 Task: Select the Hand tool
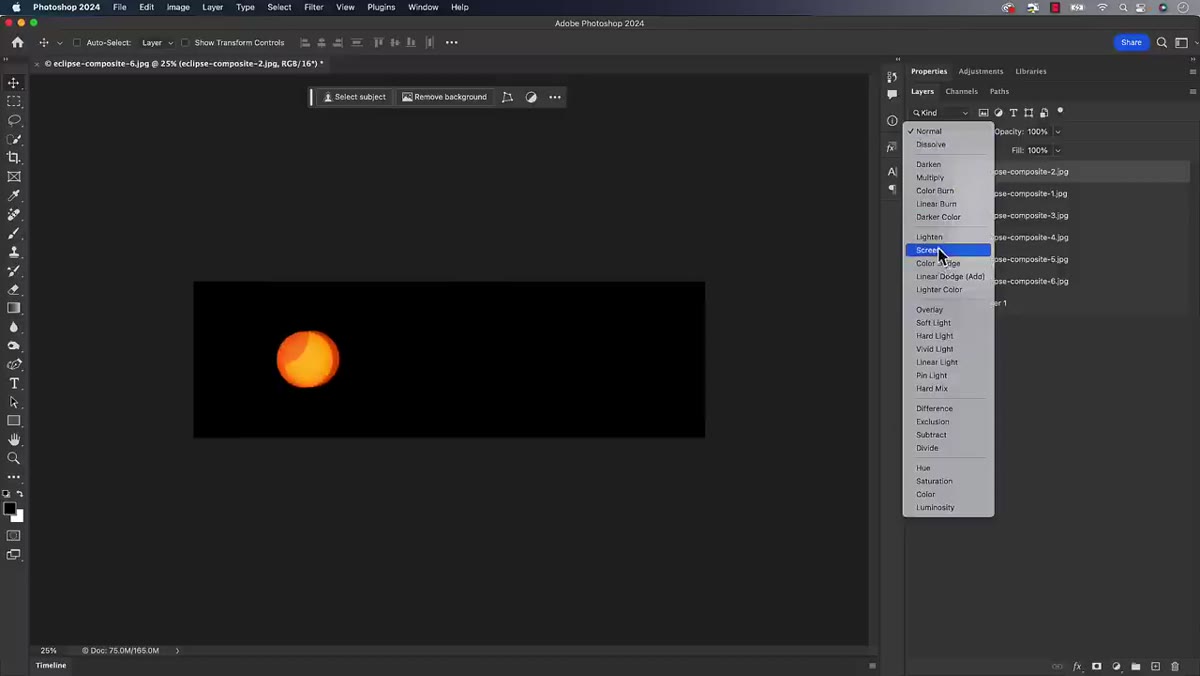click(x=14, y=440)
